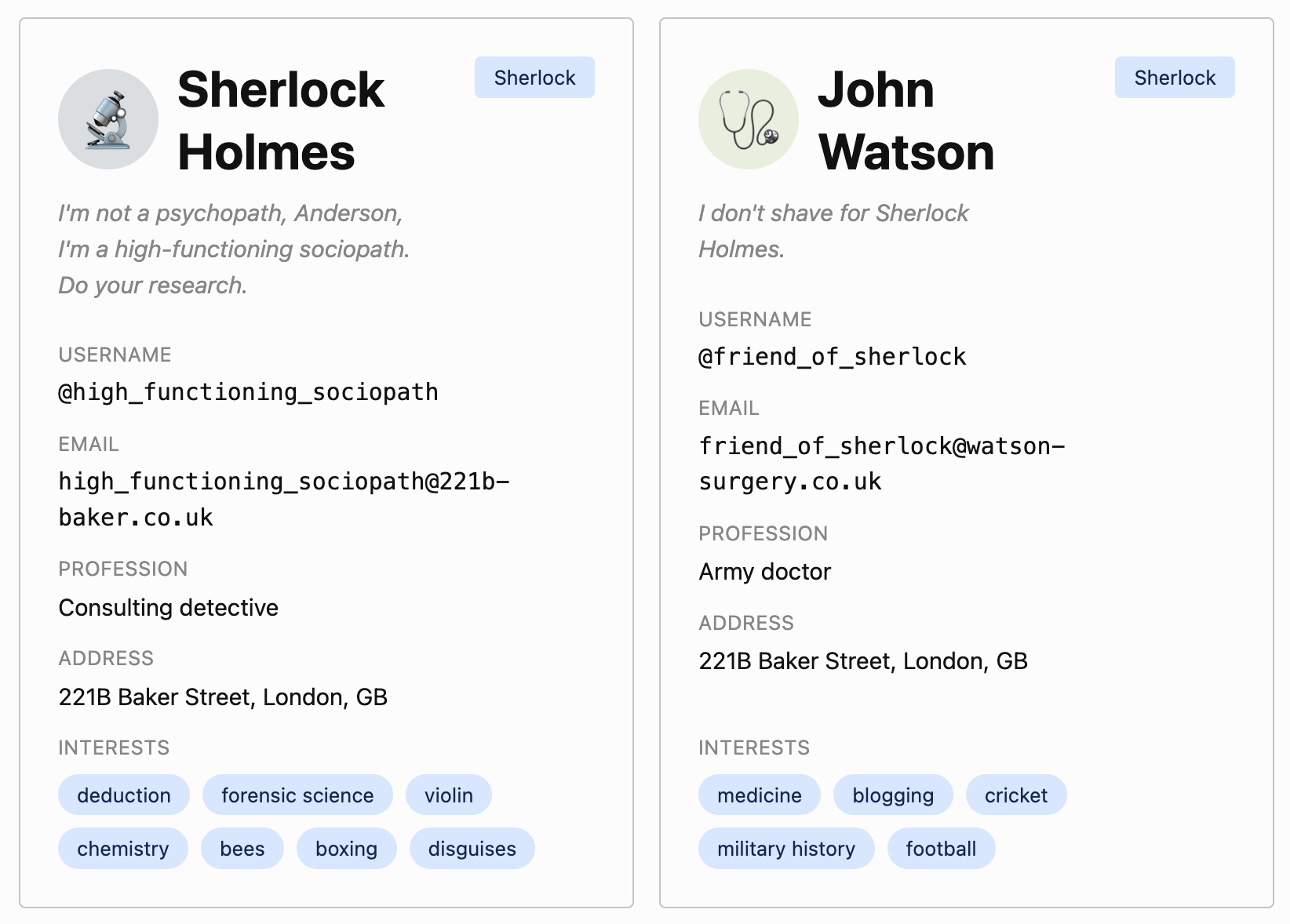Click the PROFESSION label on Holmes' card
This screenshot has width=1290, height=924.
click(x=123, y=569)
